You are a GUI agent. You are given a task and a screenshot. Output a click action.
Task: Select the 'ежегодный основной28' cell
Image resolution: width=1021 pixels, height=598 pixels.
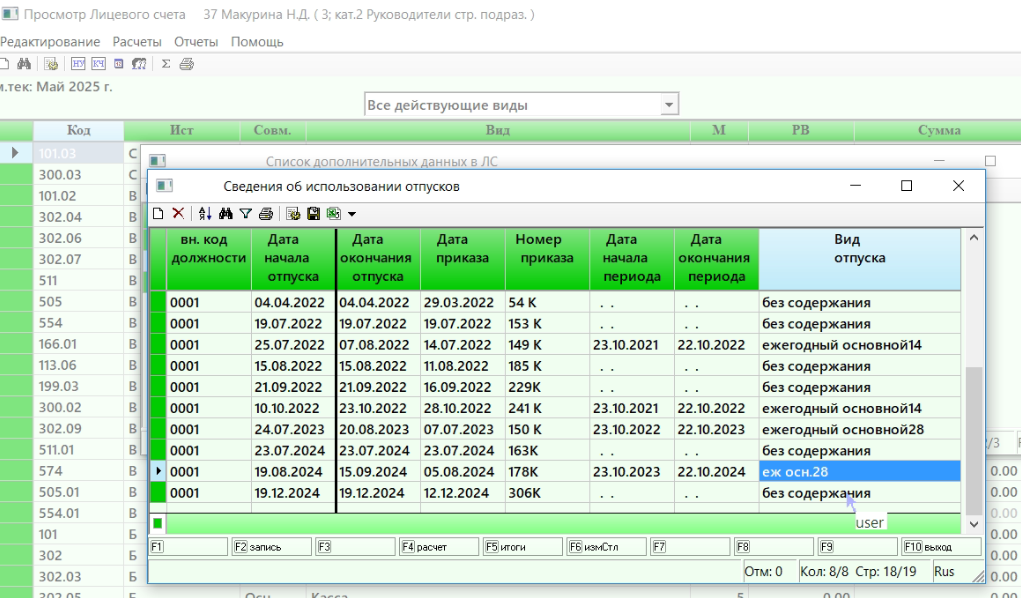tap(860, 429)
